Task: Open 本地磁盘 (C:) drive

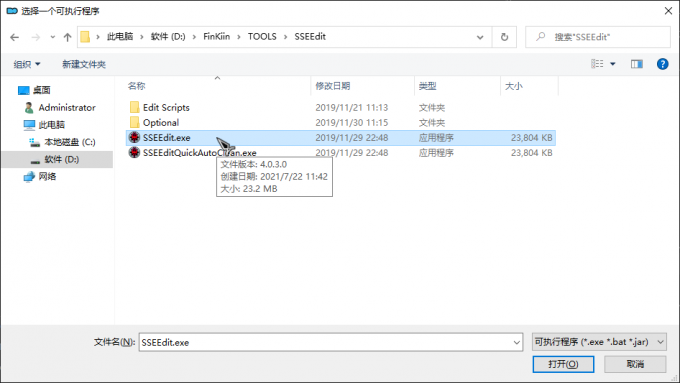Action: pyautogui.click(x=69, y=142)
